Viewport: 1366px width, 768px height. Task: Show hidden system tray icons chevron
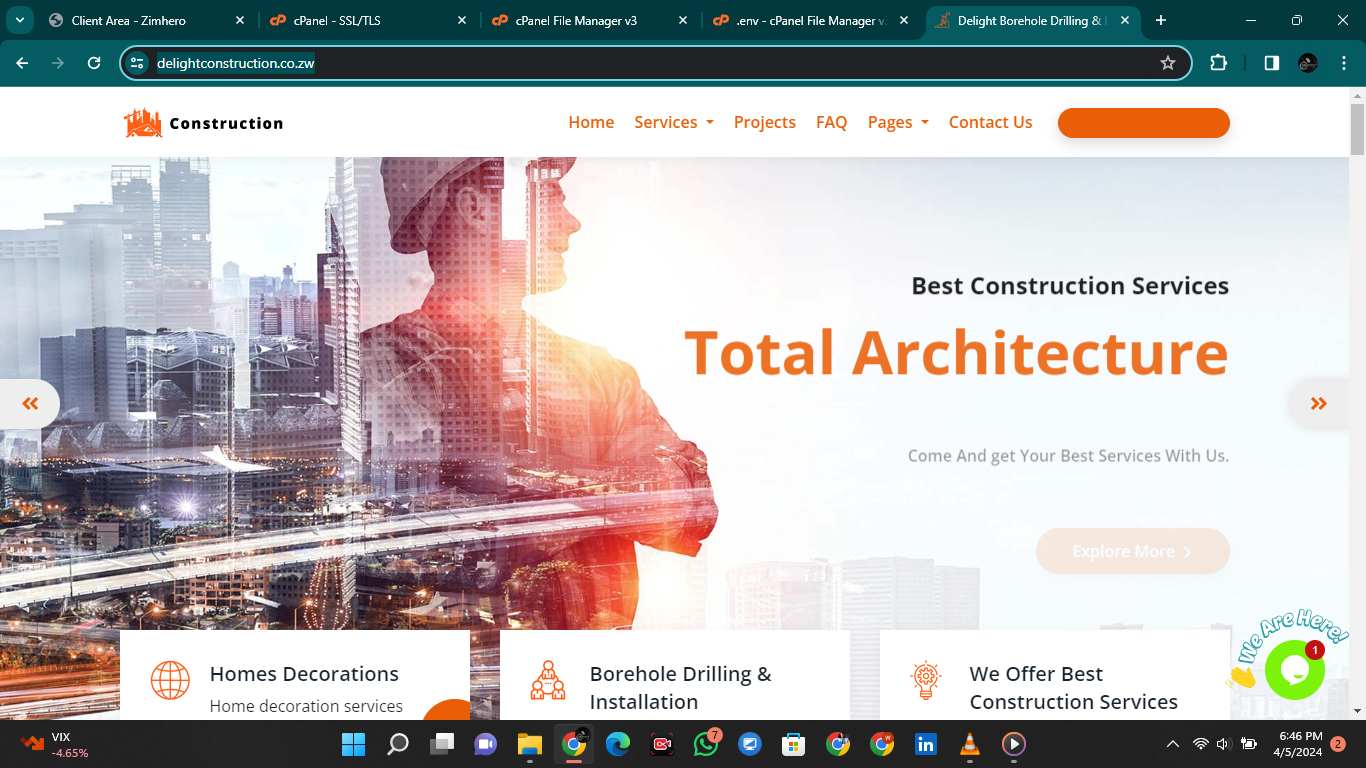click(1172, 744)
